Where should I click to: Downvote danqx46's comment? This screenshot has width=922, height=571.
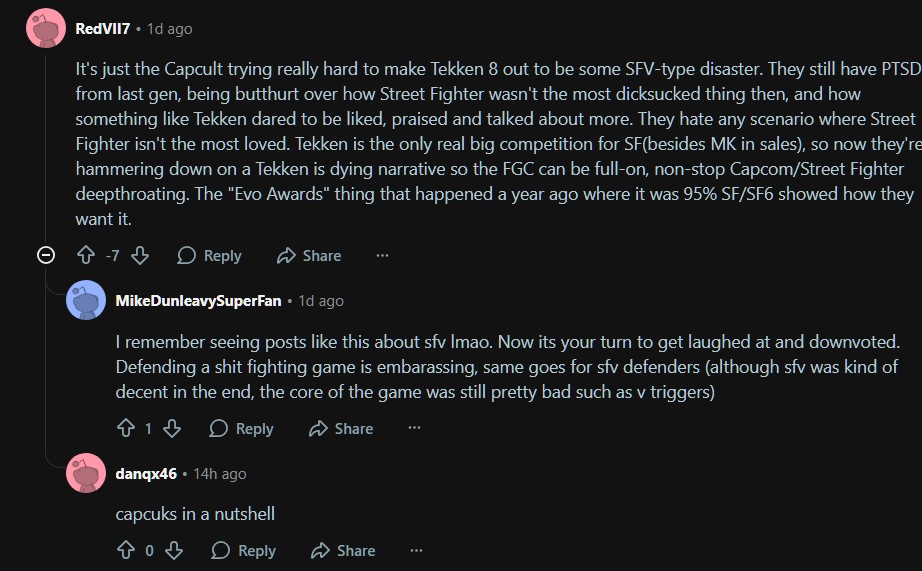174,550
